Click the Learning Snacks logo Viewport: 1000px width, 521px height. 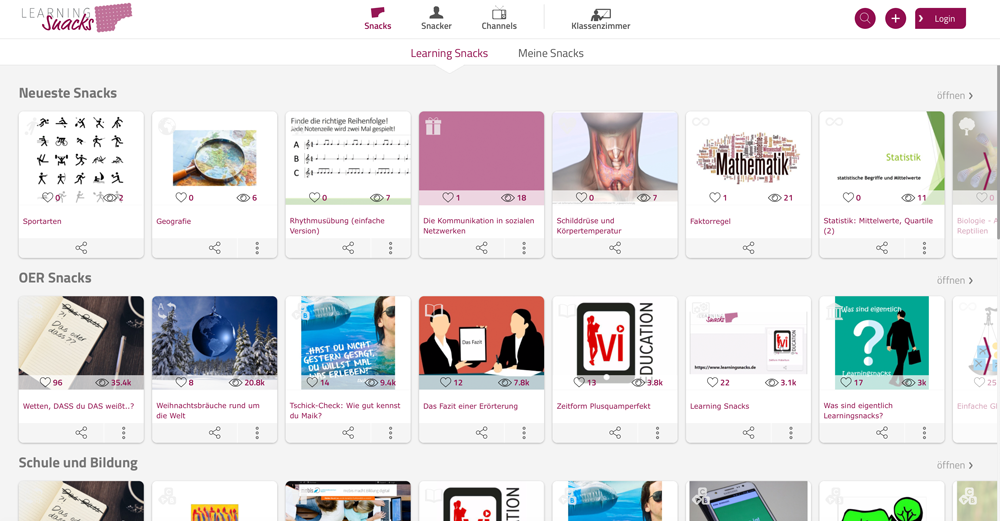click(76, 18)
